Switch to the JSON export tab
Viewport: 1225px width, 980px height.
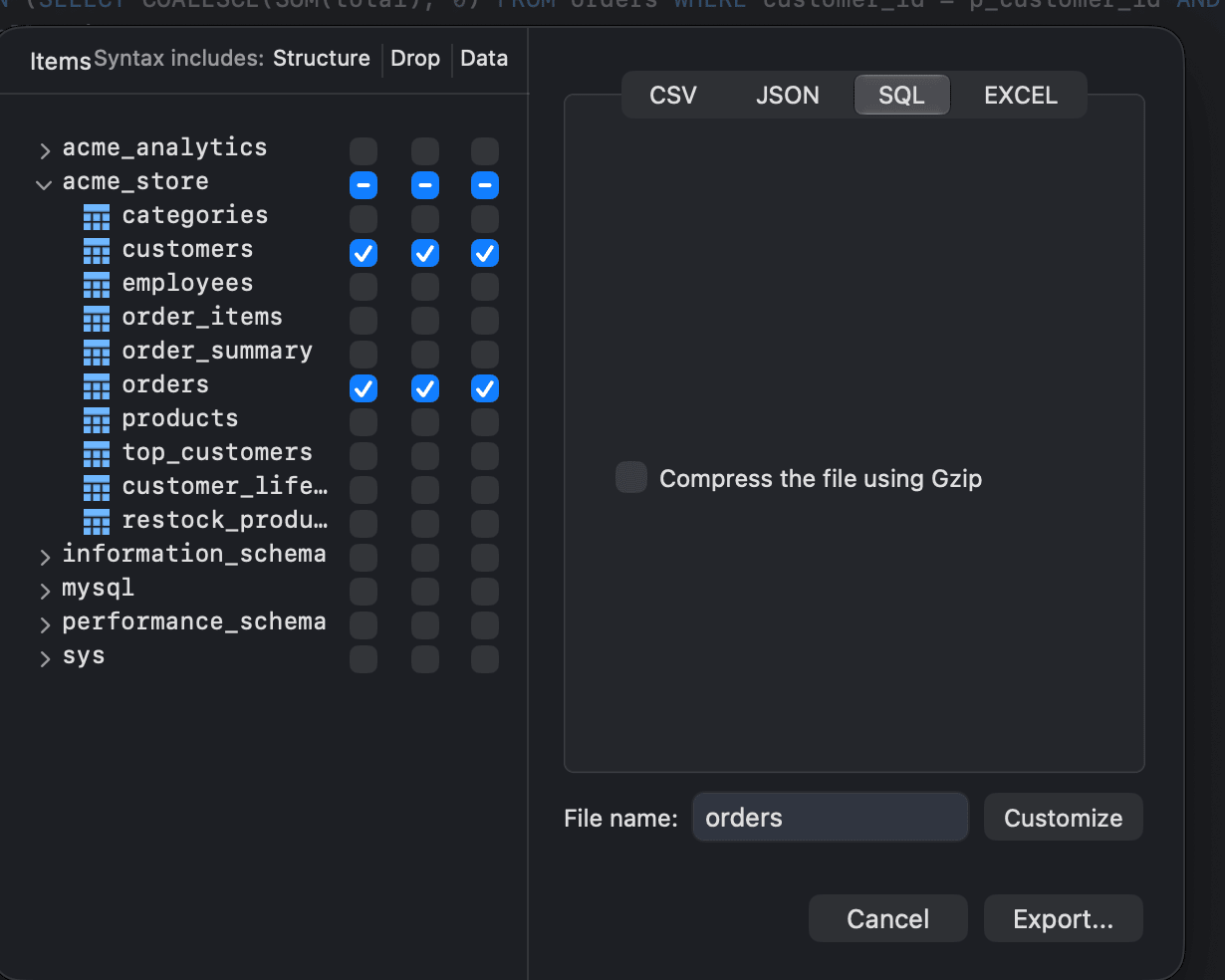(x=788, y=96)
